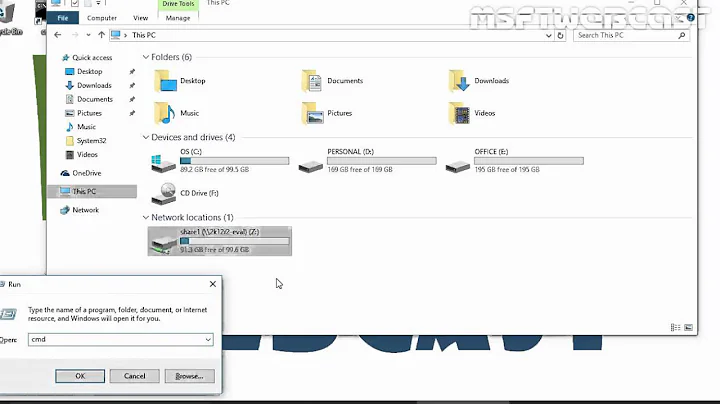Viewport: 720px width, 404px height.
Task: Click the Run dialog Open text field
Action: 121,340
